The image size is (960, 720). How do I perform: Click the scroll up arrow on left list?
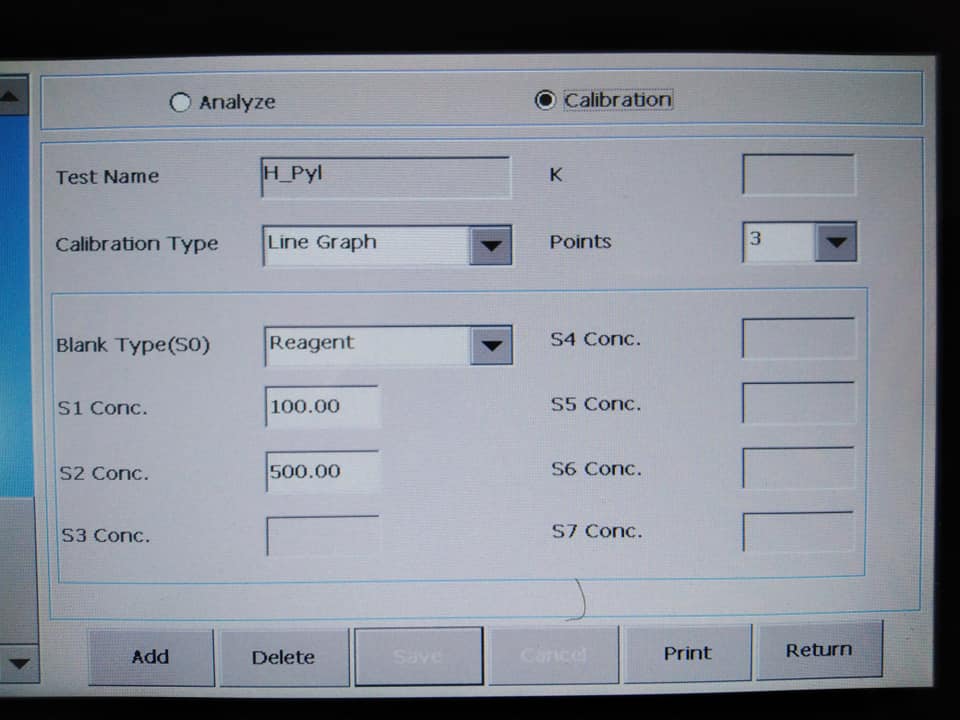coord(12,96)
